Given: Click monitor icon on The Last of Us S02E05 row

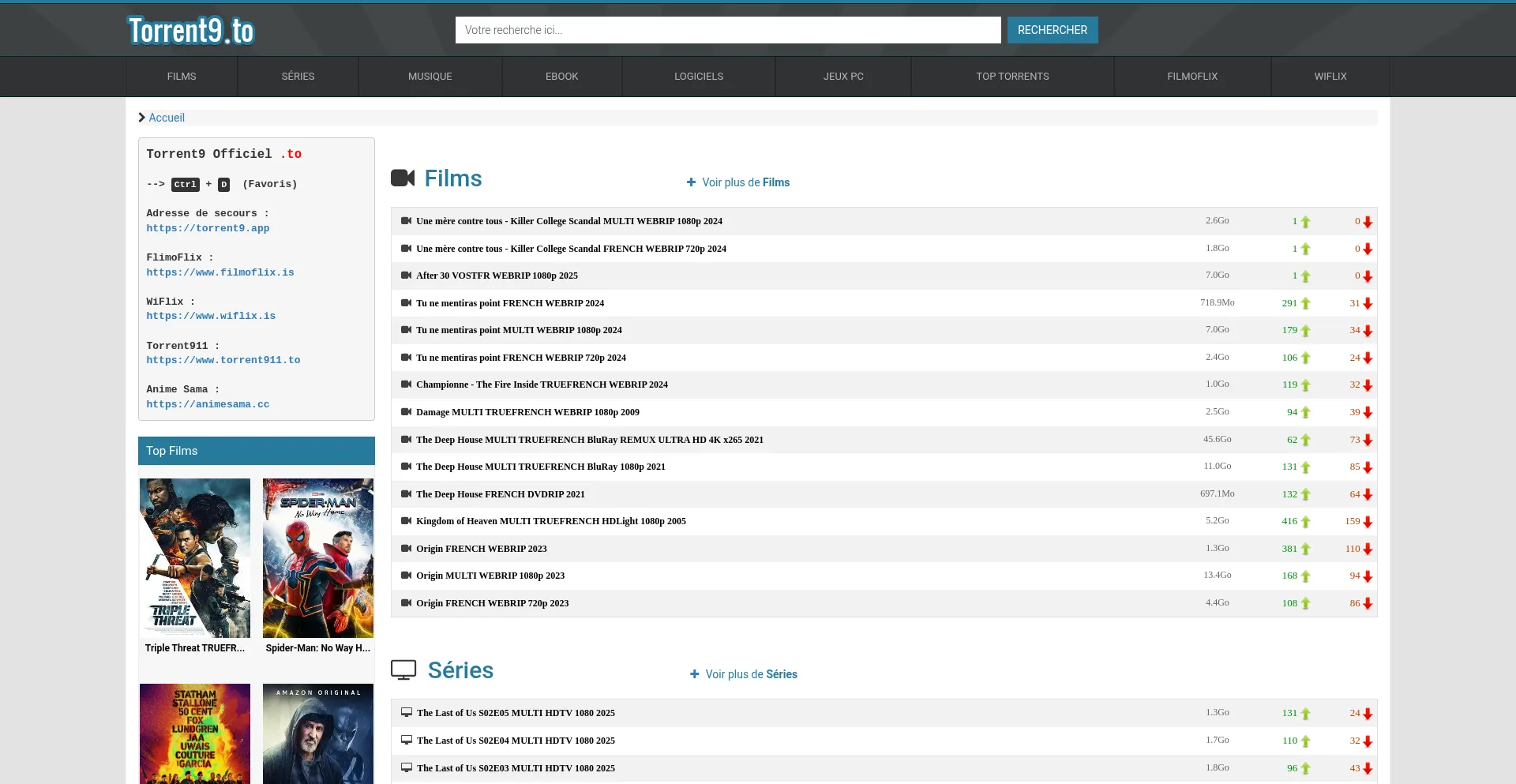Looking at the screenshot, I should (x=407, y=713).
